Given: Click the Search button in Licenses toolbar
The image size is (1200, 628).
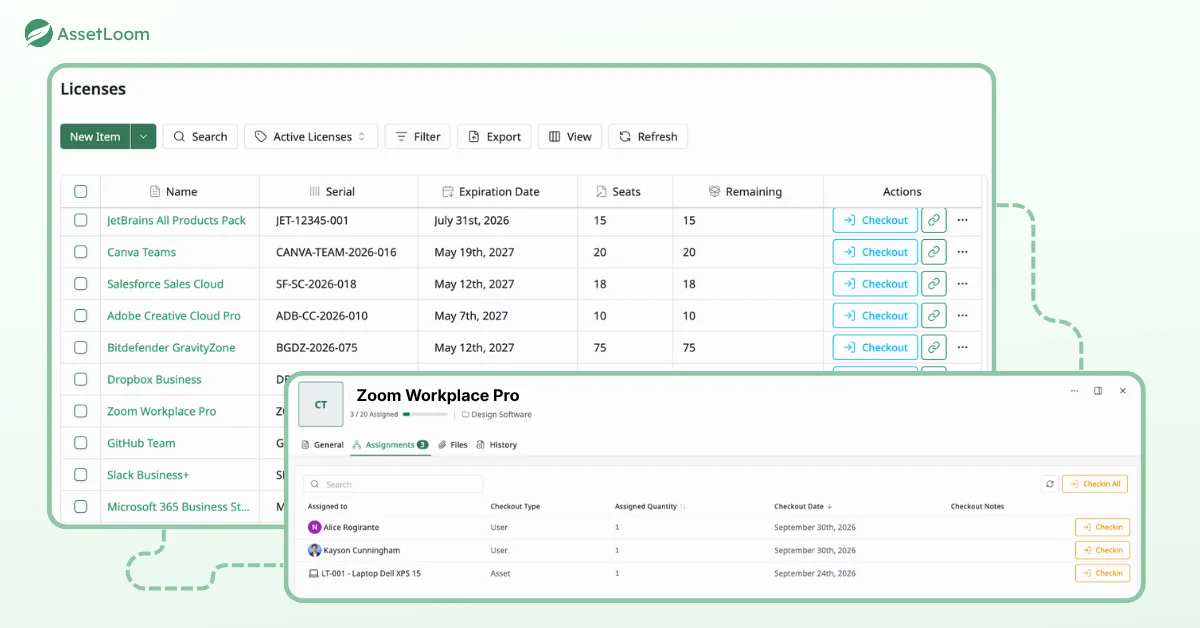Looking at the screenshot, I should [x=200, y=137].
